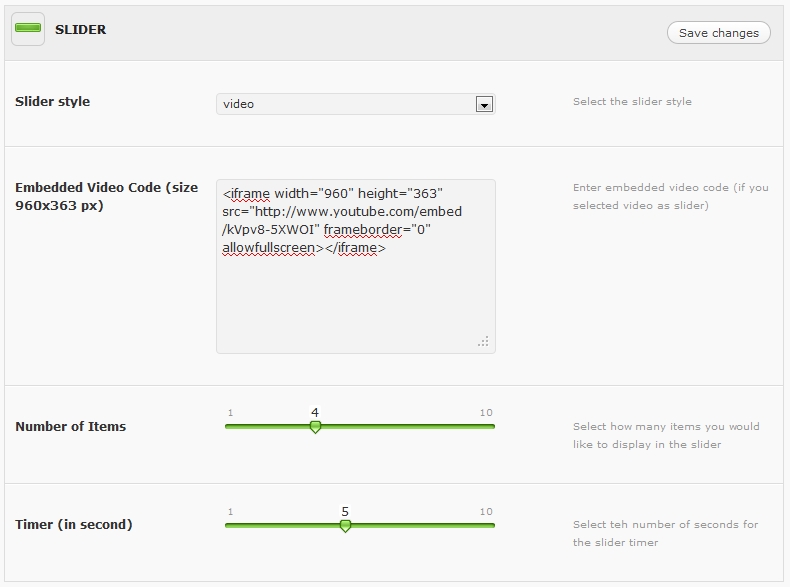Click the Save changes button

[x=718, y=33]
